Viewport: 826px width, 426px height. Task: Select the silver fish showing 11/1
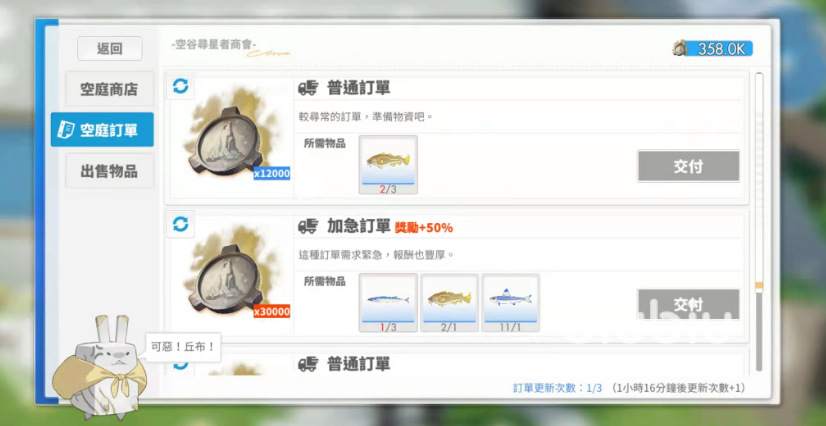510,302
